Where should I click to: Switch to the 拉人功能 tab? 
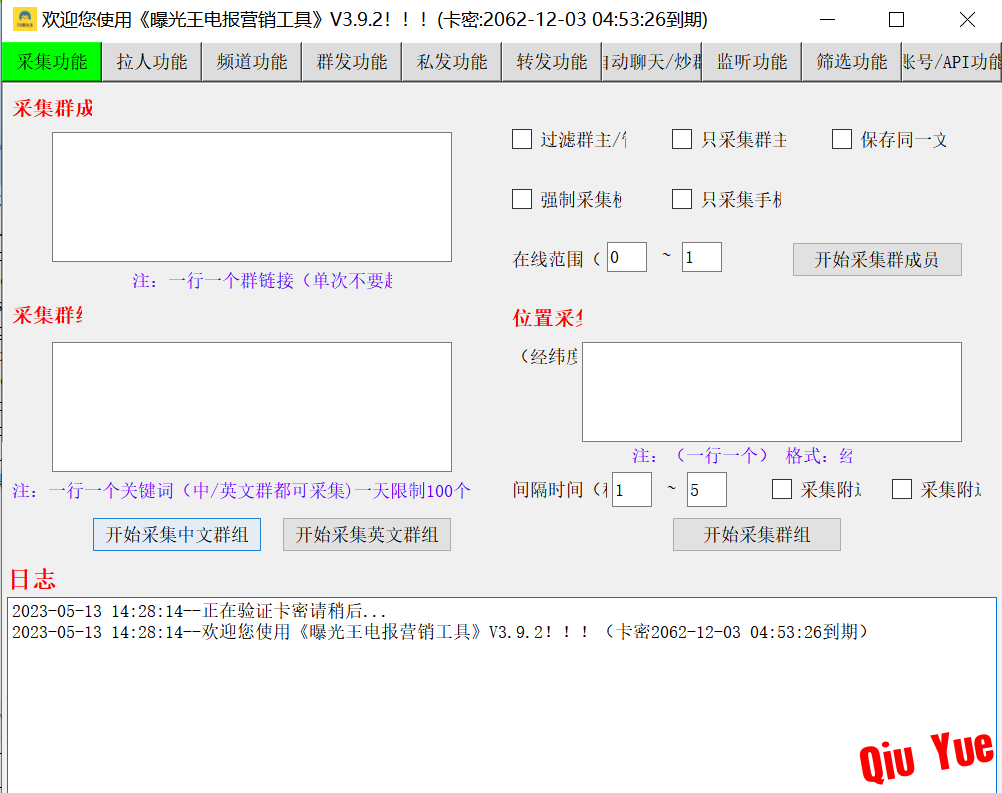tap(151, 62)
